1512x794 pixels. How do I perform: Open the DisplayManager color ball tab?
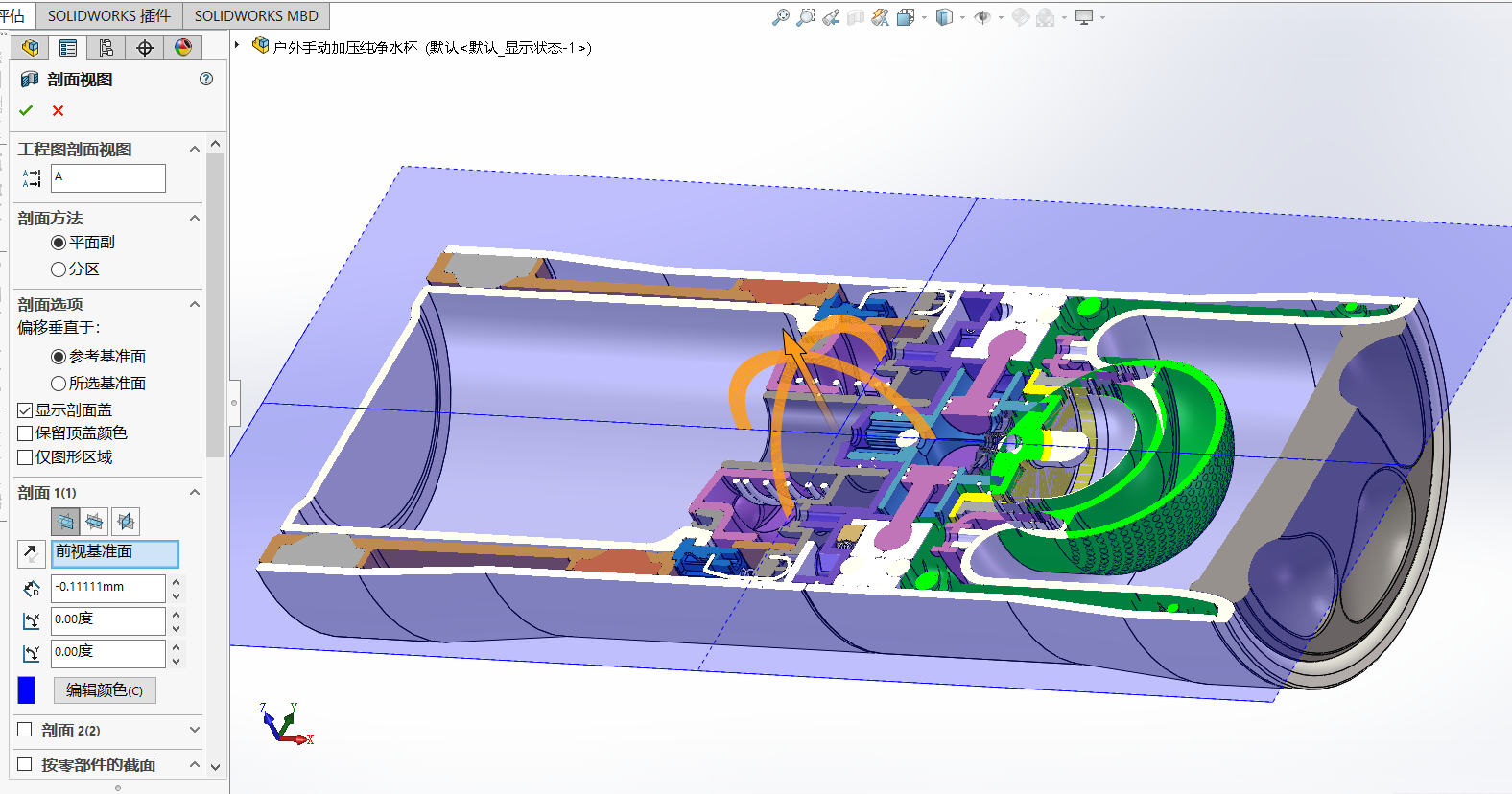(182, 48)
